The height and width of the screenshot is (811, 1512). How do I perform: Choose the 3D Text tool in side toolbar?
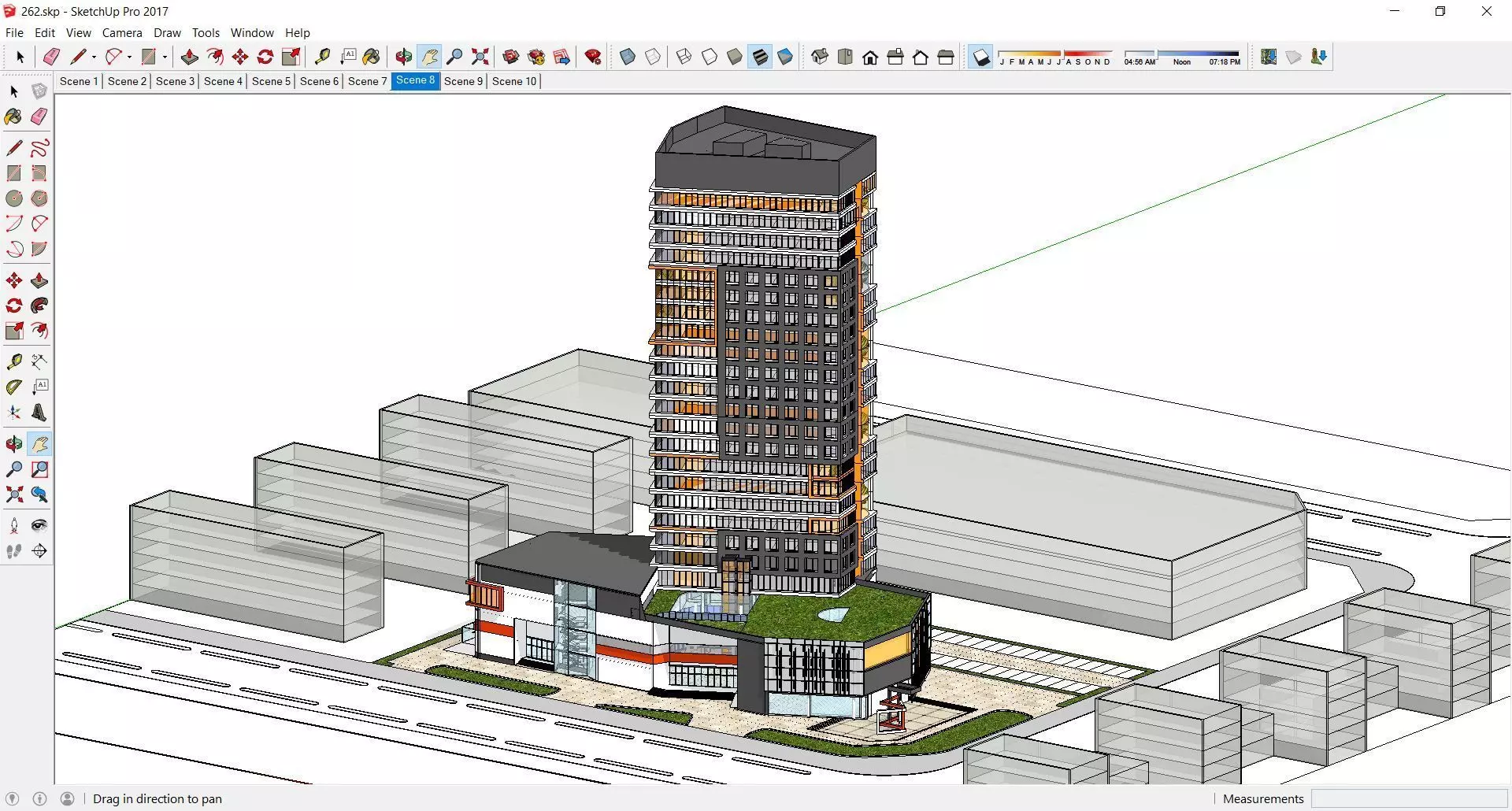click(39, 413)
